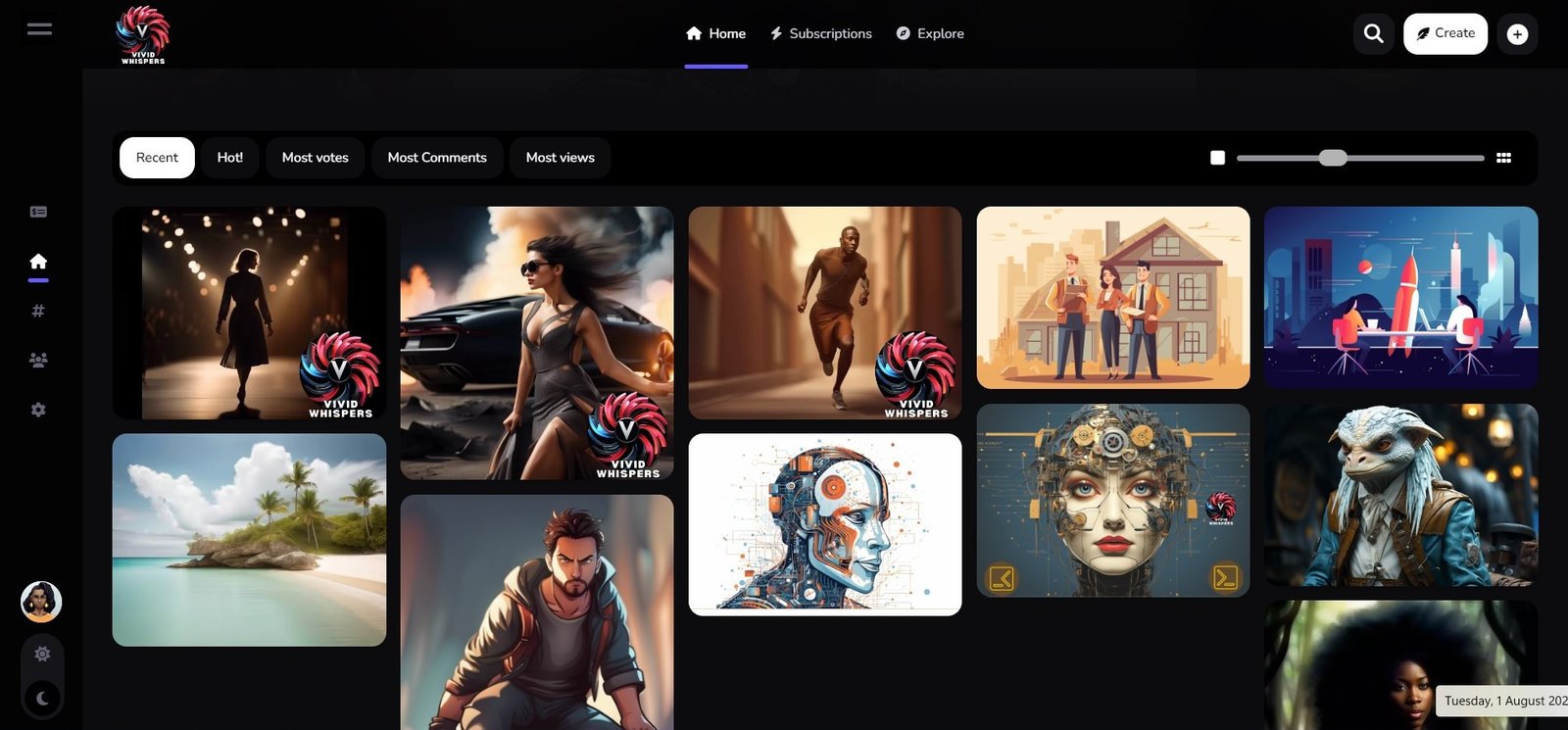The width and height of the screenshot is (1568, 730).
Task: Open the hamburger menu in the top-left corner
Action: 39,28
